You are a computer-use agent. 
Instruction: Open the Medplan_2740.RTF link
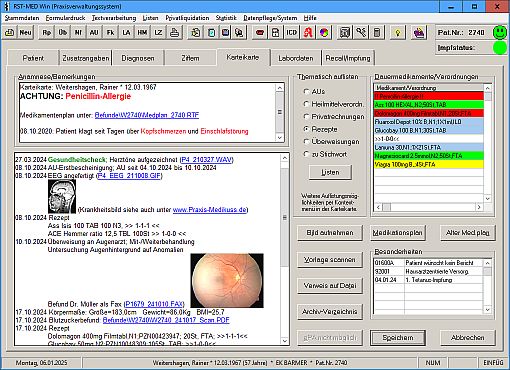[147, 115]
